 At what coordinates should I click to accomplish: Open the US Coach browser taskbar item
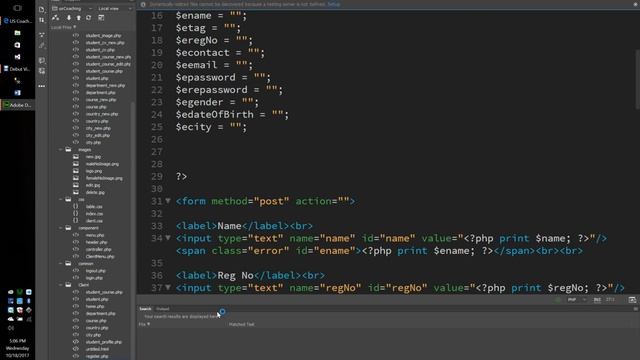click(18, 21)
